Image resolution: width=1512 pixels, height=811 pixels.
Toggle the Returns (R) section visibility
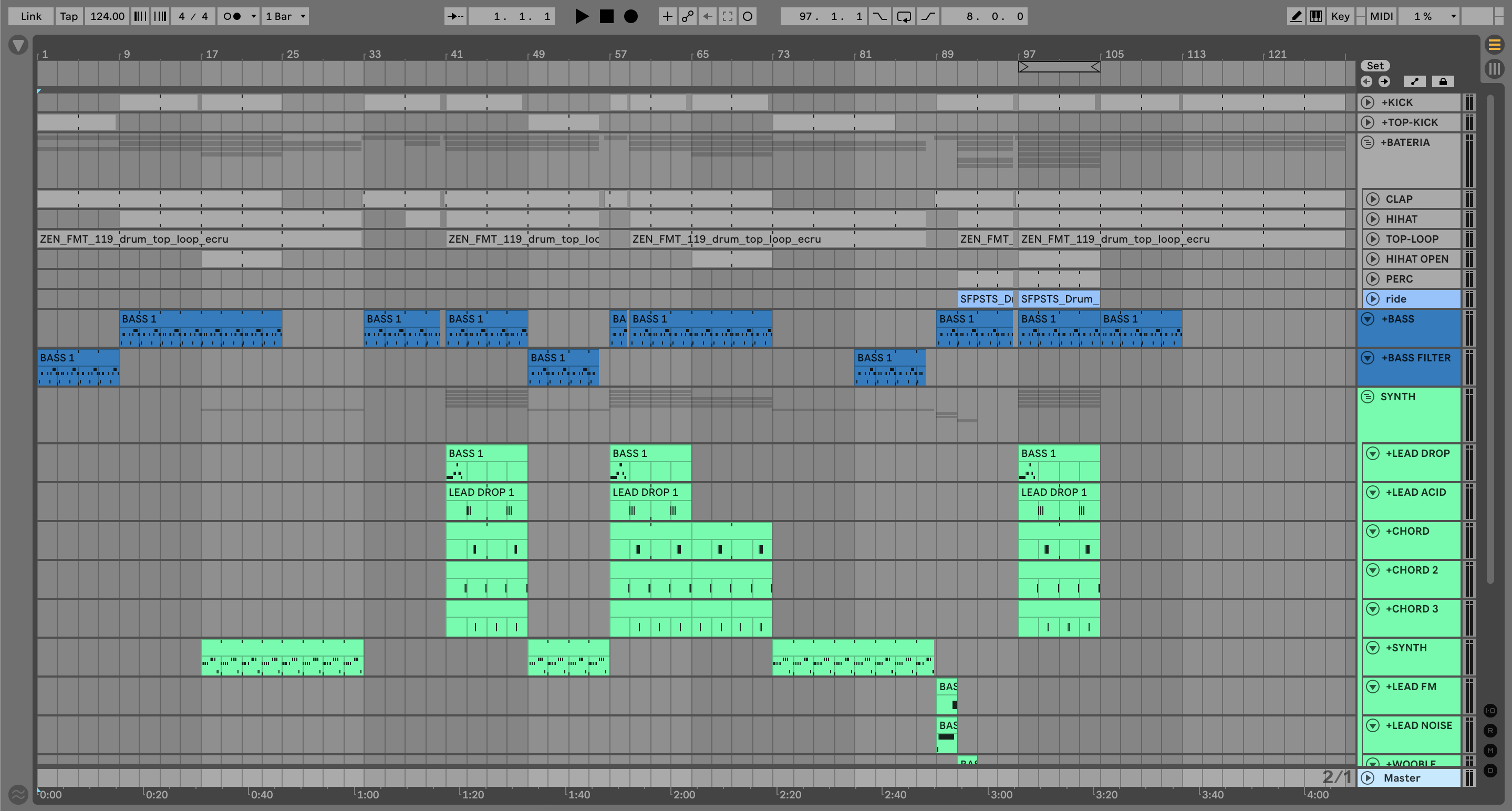(x=1490, y=731)
